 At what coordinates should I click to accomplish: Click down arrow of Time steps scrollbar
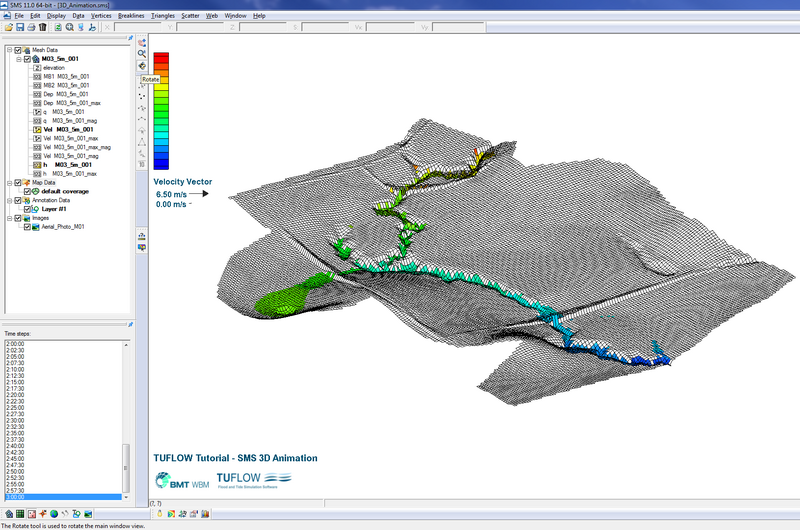click(126, 497)
